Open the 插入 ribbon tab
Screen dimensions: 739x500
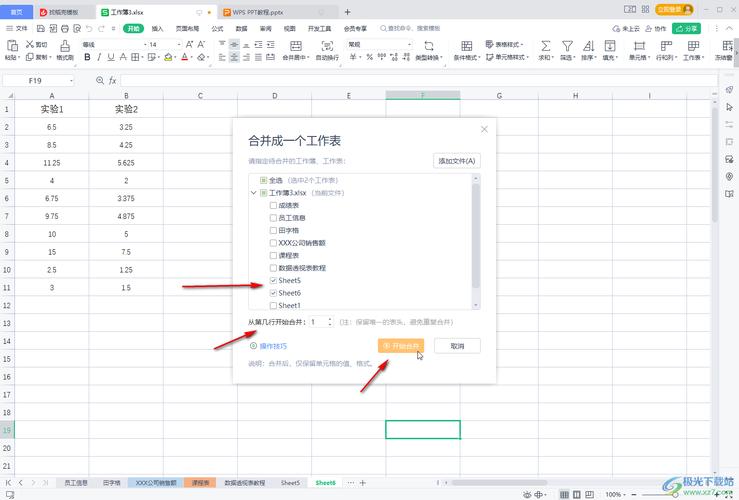click(157, 29)
